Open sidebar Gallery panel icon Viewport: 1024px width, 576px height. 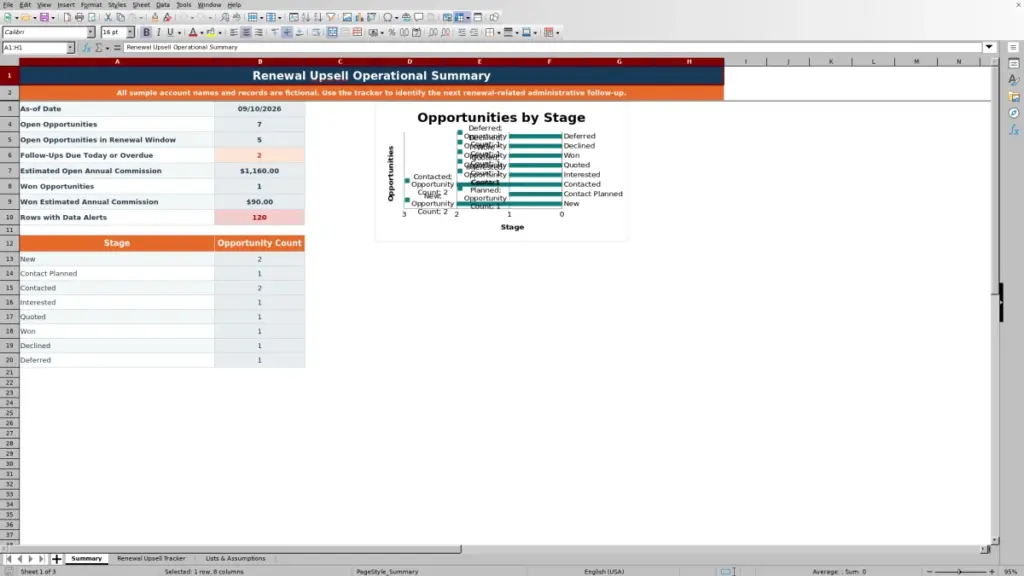point(1014,97)
